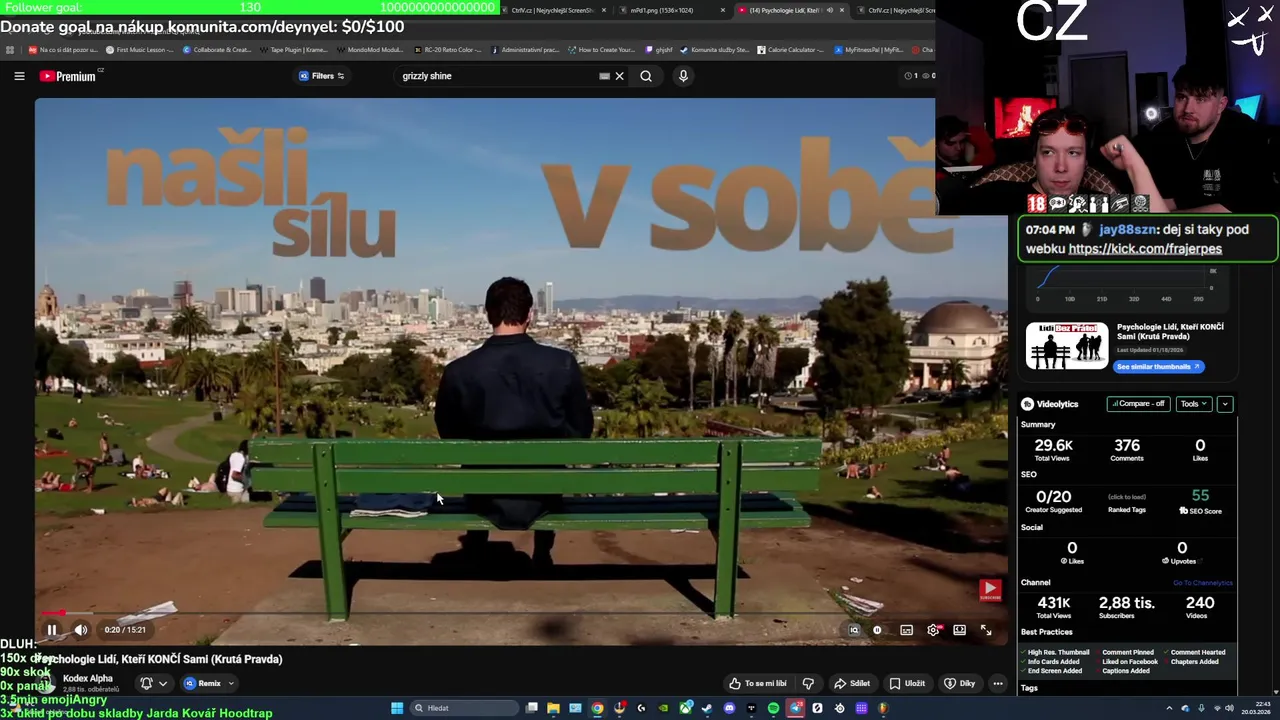
Task: Open Windows Start menu
Action: [397, 708]
